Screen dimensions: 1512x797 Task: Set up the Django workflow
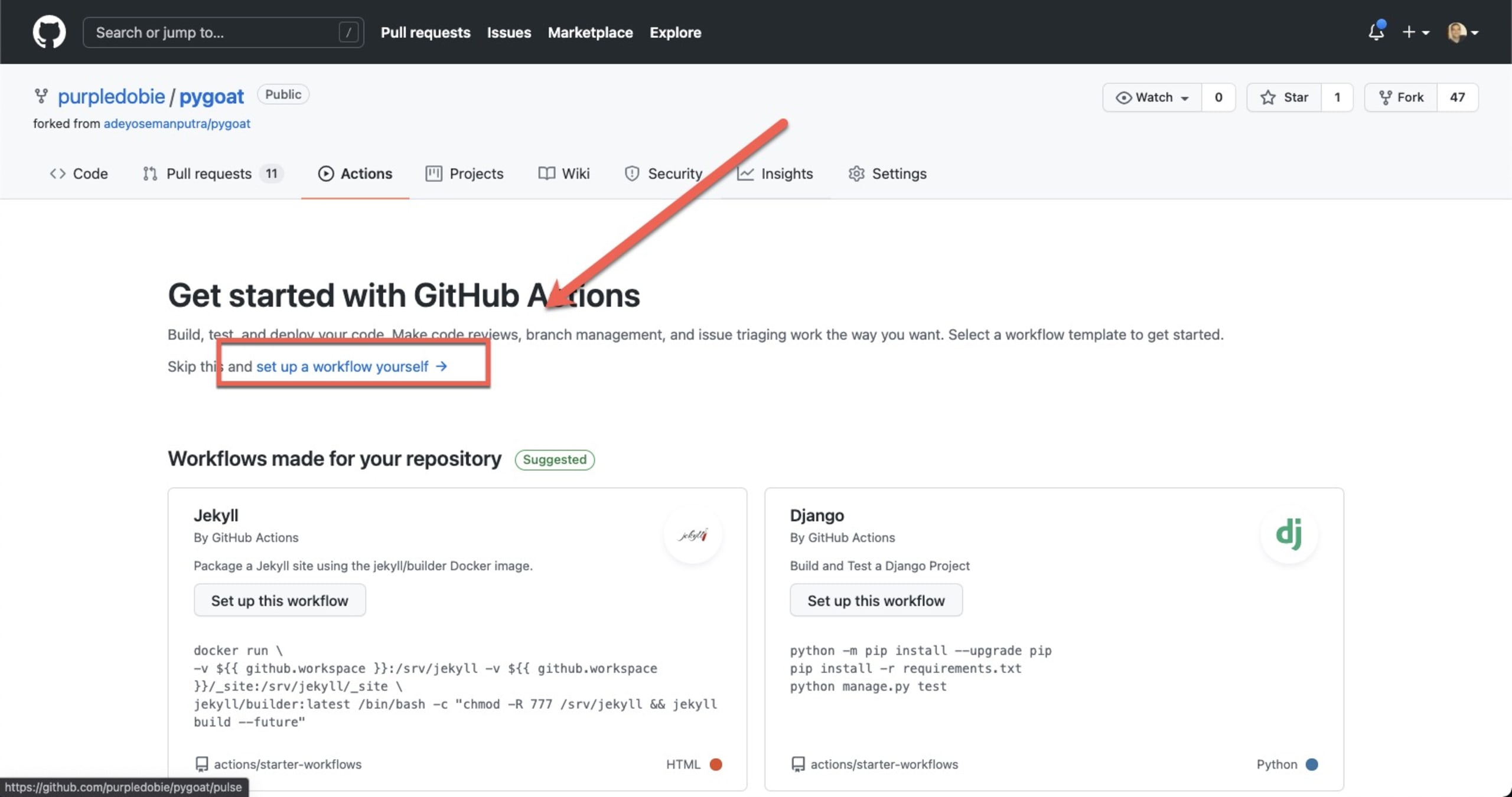(x=876, y=600)
